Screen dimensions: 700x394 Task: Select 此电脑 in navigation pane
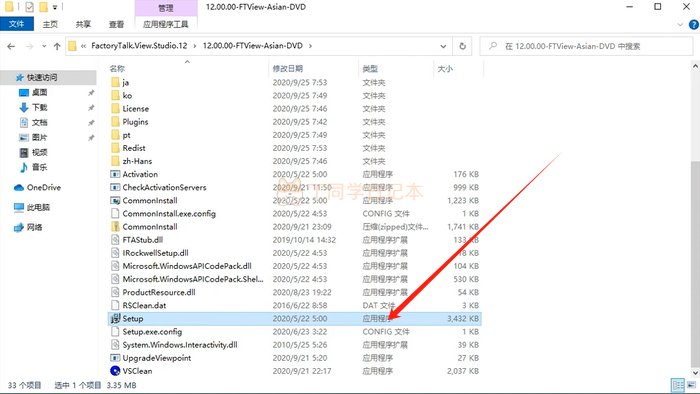(x=38, y=207)
